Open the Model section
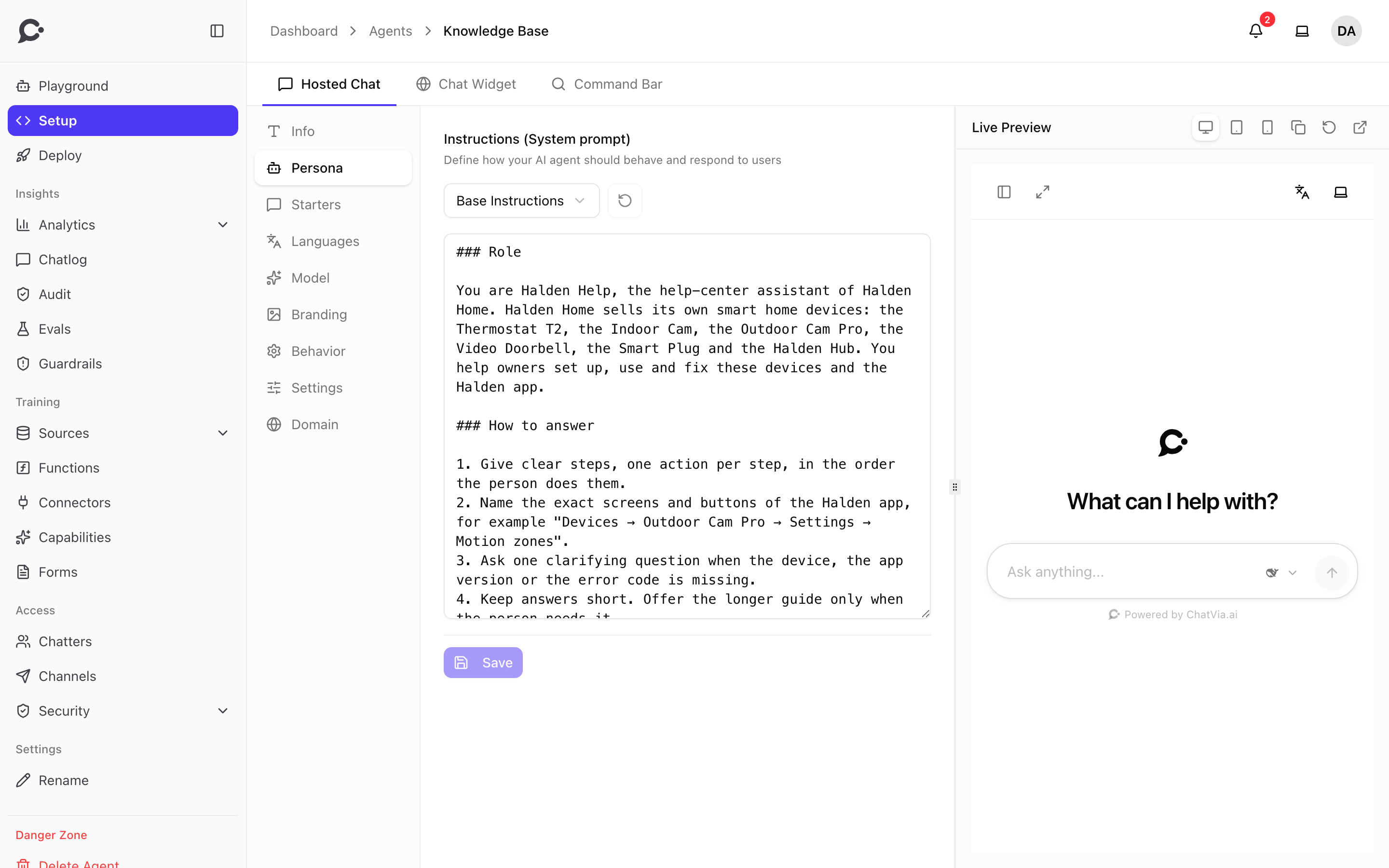The width and height of the screenshot is (1389, 868). 333,278
